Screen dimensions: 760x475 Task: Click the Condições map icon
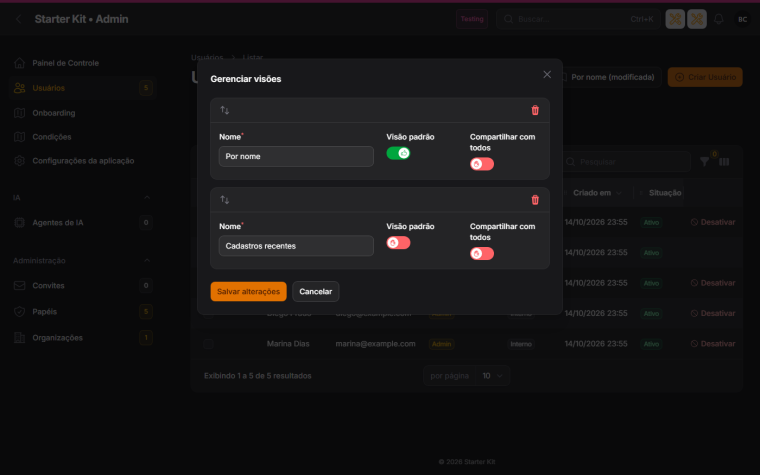pyautogui.click(x=19, y=137)
